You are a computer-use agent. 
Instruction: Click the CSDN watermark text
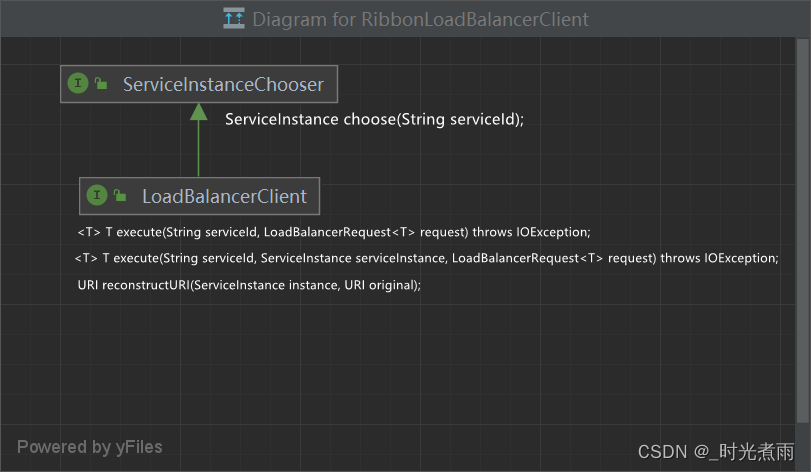coord(716,451)
